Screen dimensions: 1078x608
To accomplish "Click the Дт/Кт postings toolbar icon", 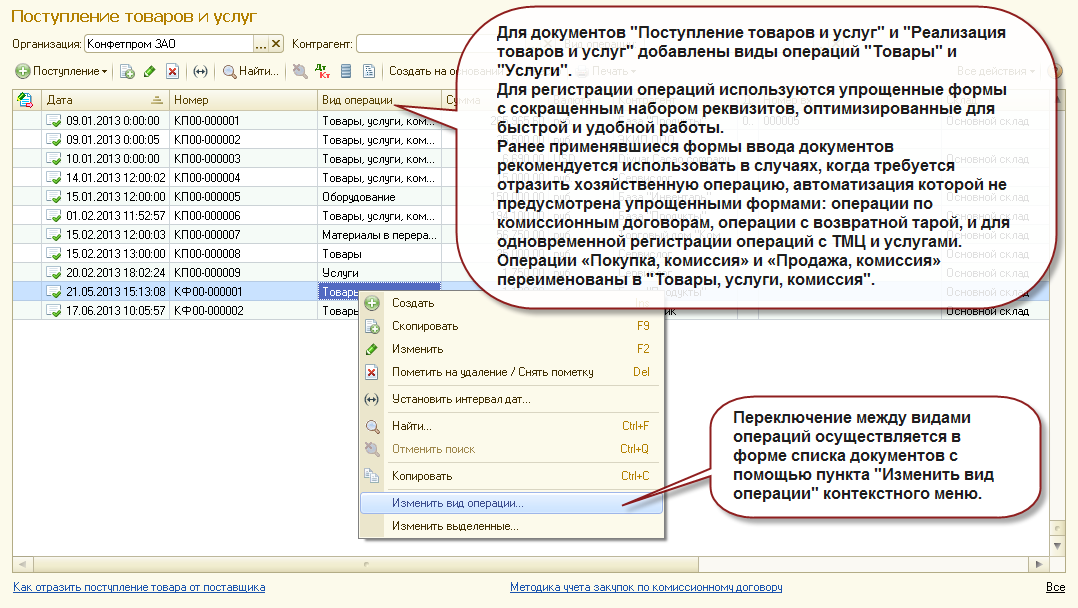I will click(322, 72).
